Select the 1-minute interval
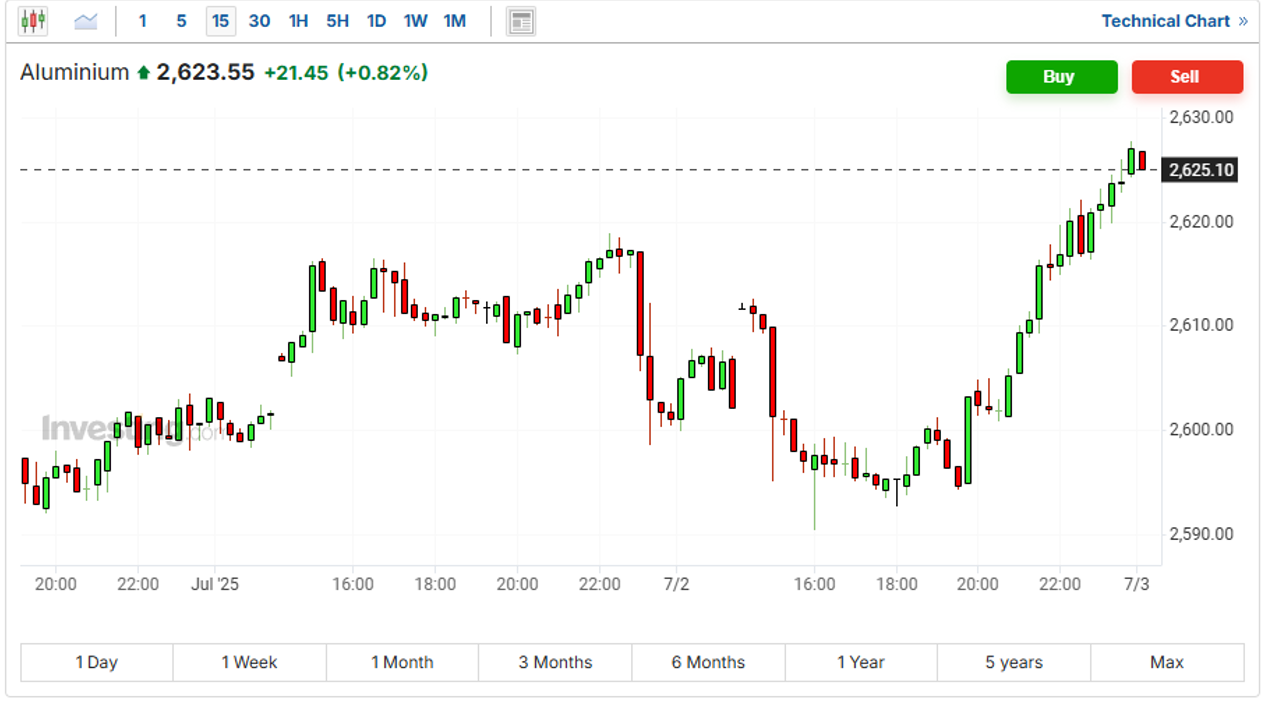This screenshot has width=1262, height=701. [x=143, y=21]
